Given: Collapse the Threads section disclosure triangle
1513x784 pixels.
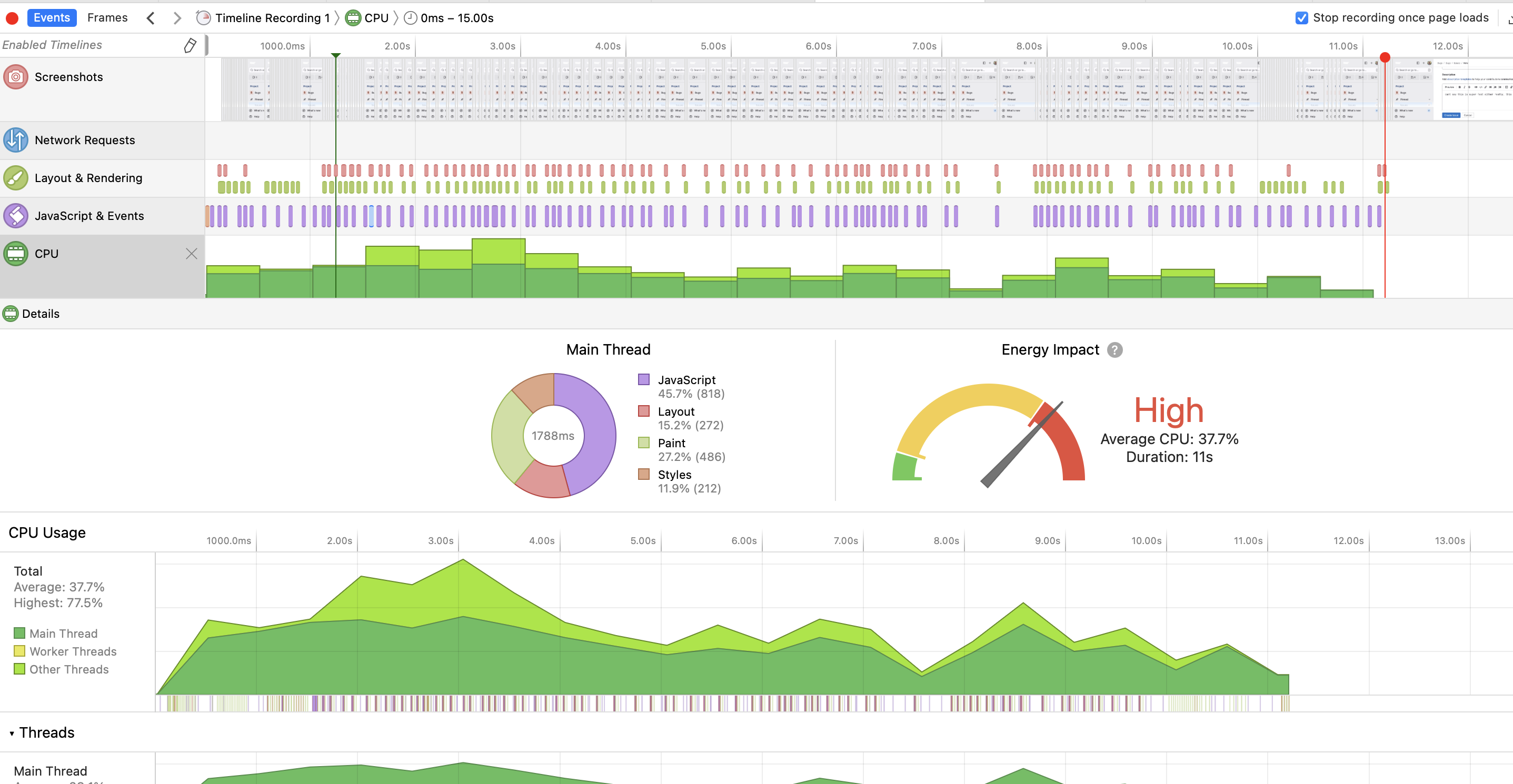Looking at the screenshot, I should (12, 733).
